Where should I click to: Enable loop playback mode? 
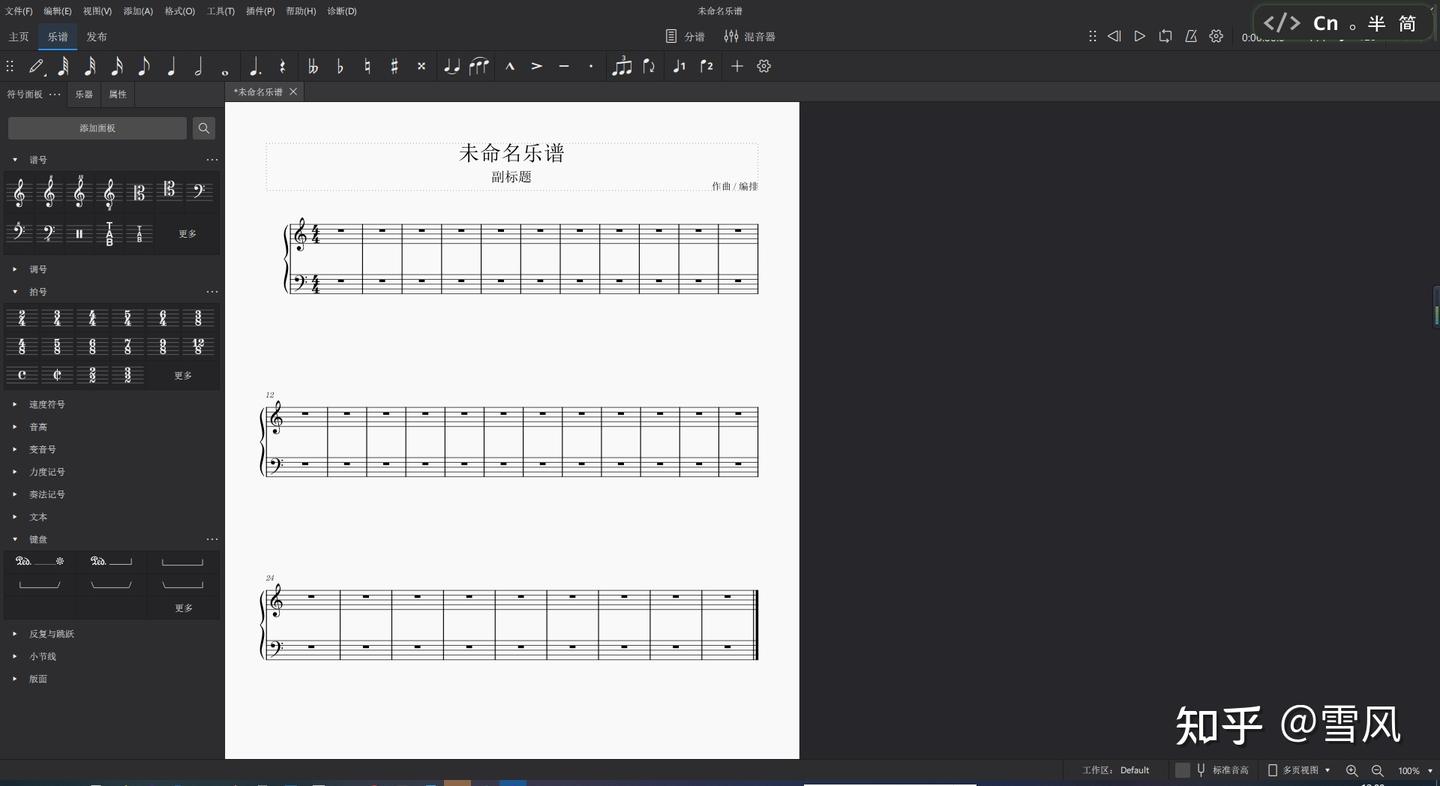(1164, 35)
